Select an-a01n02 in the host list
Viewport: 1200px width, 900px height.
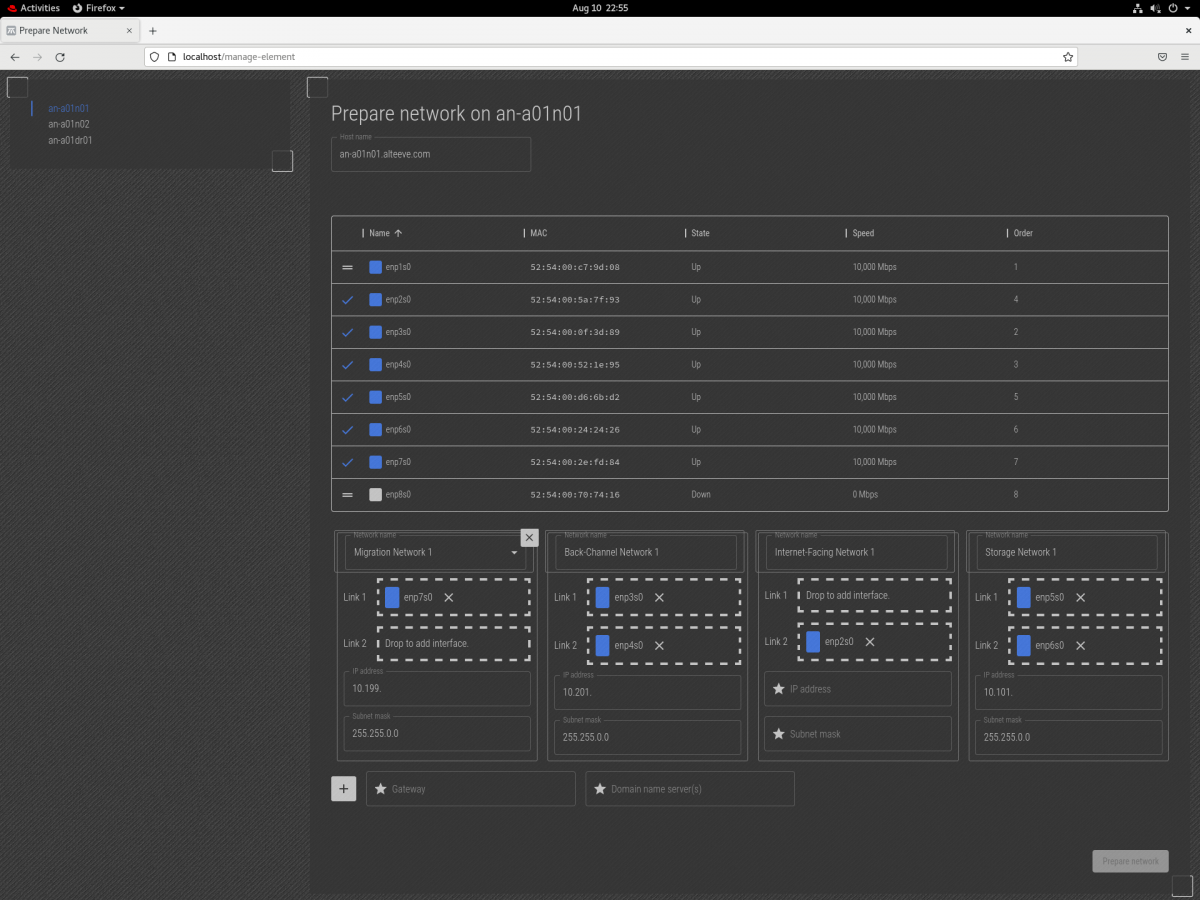pyautogui.click(x=69, y=124)
